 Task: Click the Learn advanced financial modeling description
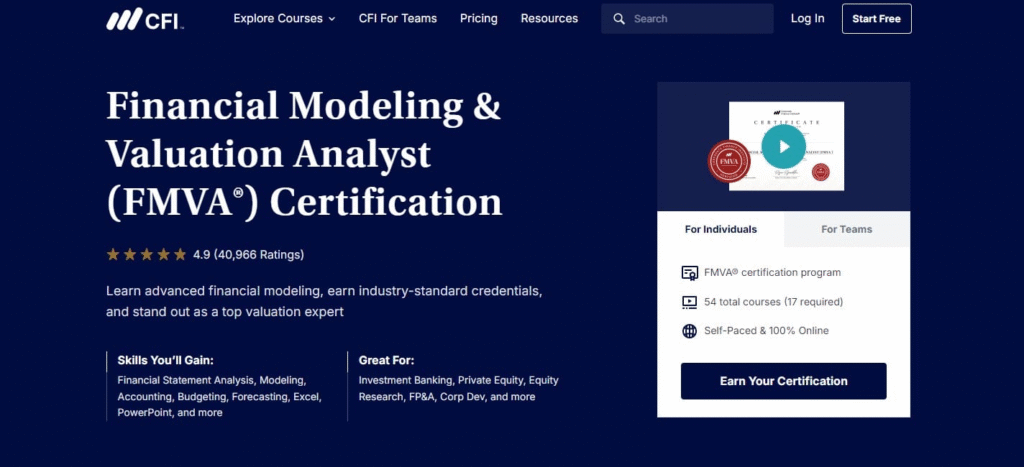point(324,301)
